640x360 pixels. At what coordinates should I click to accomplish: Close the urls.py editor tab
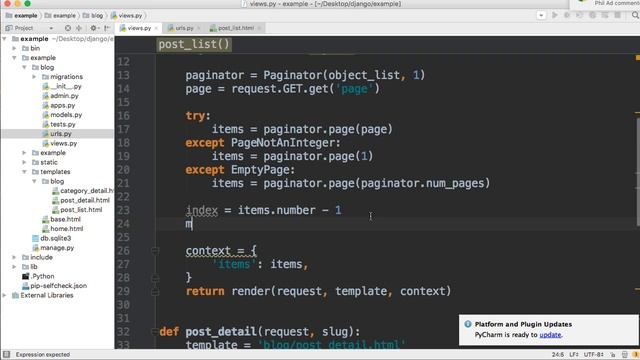(x=199, y=28)
